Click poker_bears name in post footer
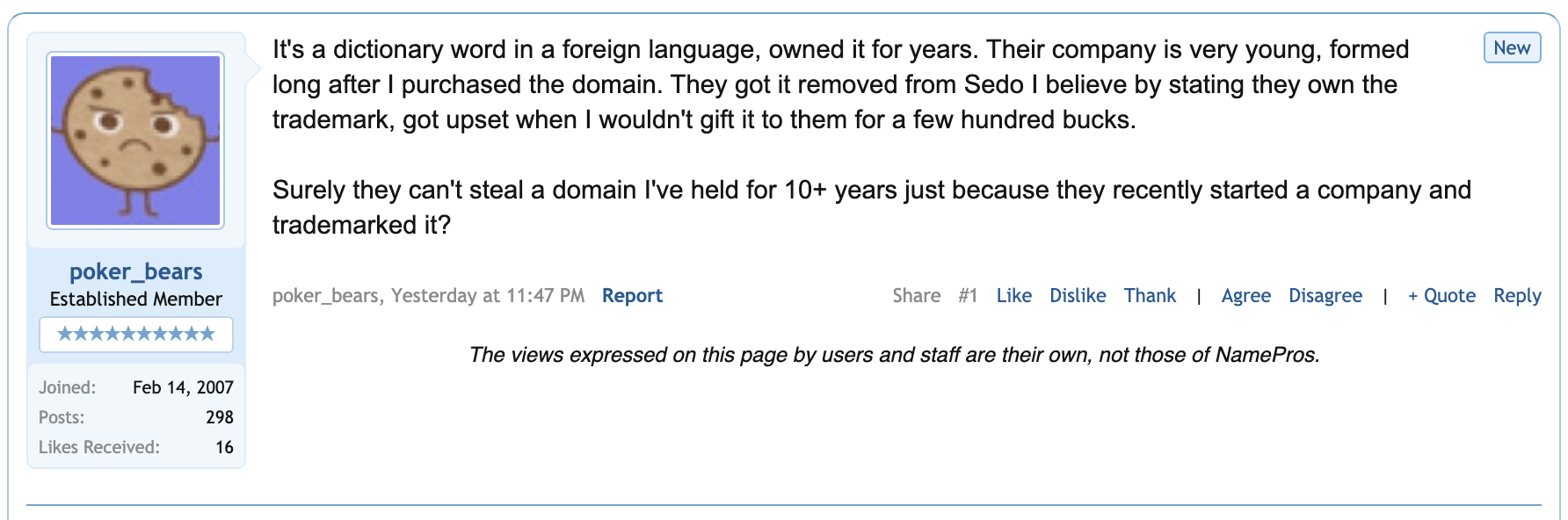 325,296
